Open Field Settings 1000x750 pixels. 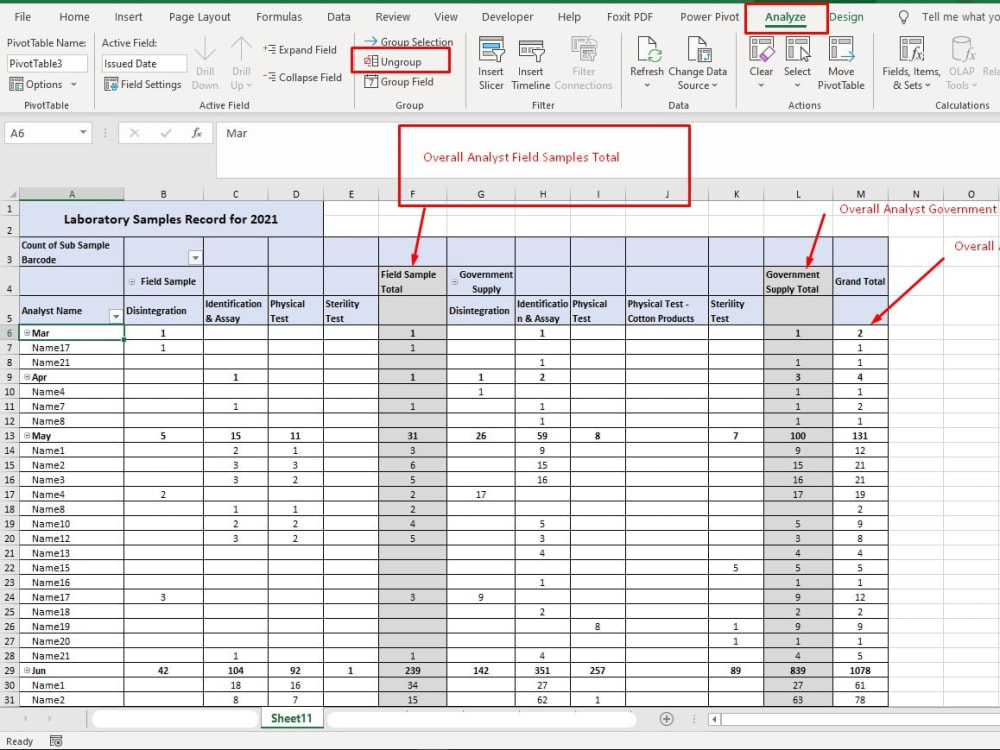(142, 84)
